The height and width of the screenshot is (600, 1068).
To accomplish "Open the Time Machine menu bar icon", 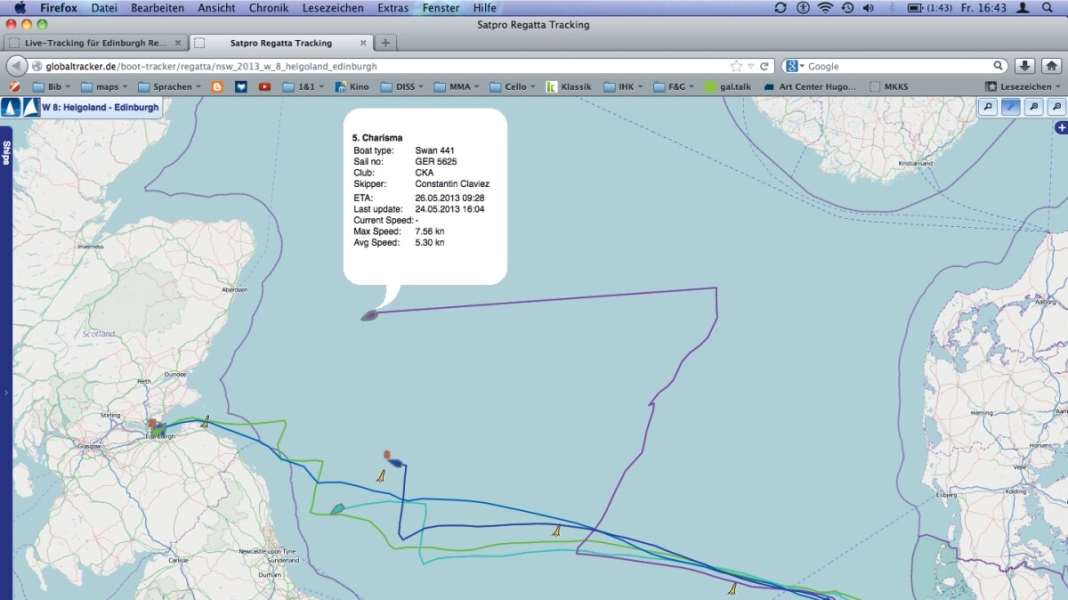I will tap(847, 7).
